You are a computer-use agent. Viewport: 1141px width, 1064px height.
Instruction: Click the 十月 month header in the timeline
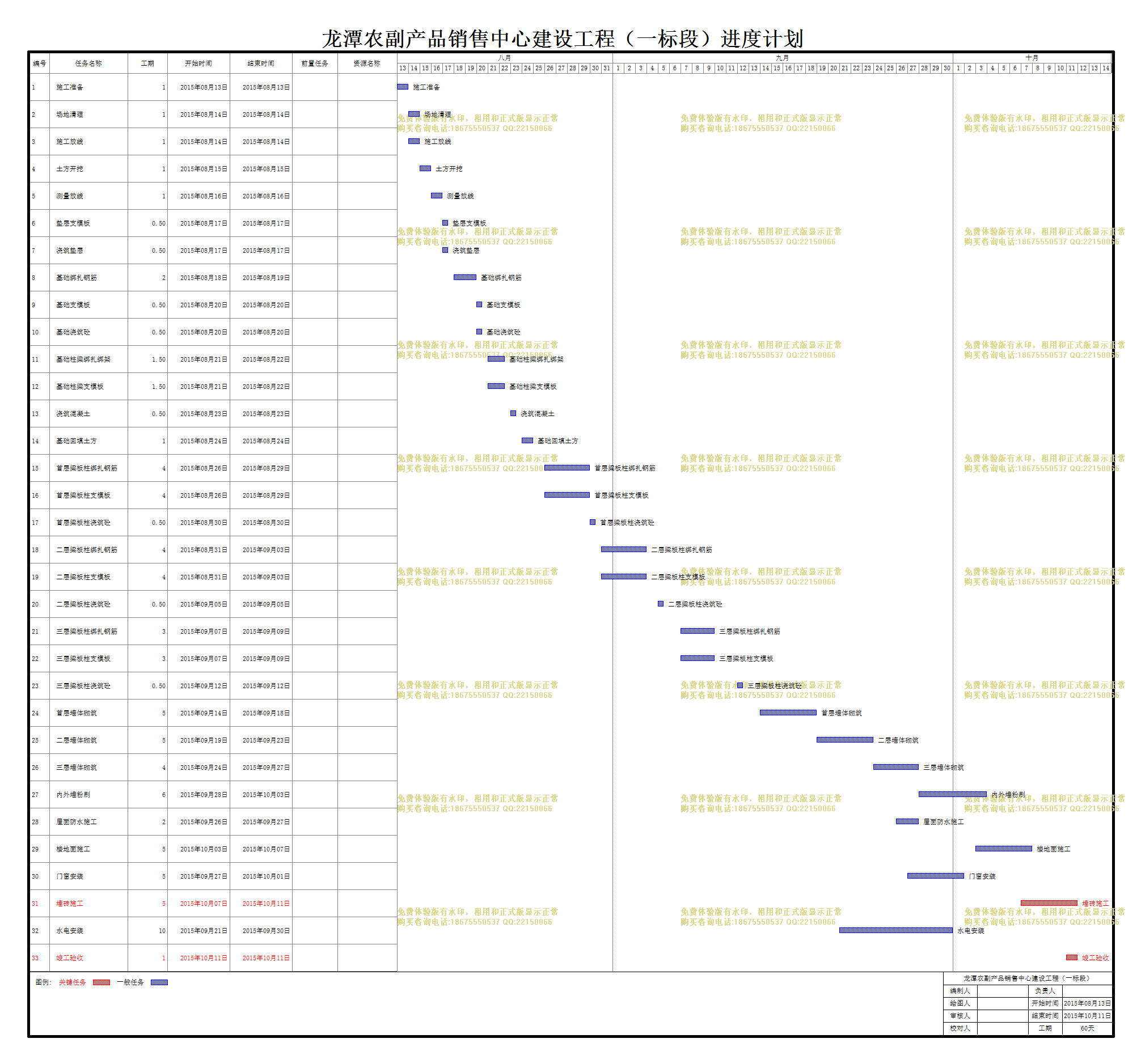click(x=1032, y=58)
